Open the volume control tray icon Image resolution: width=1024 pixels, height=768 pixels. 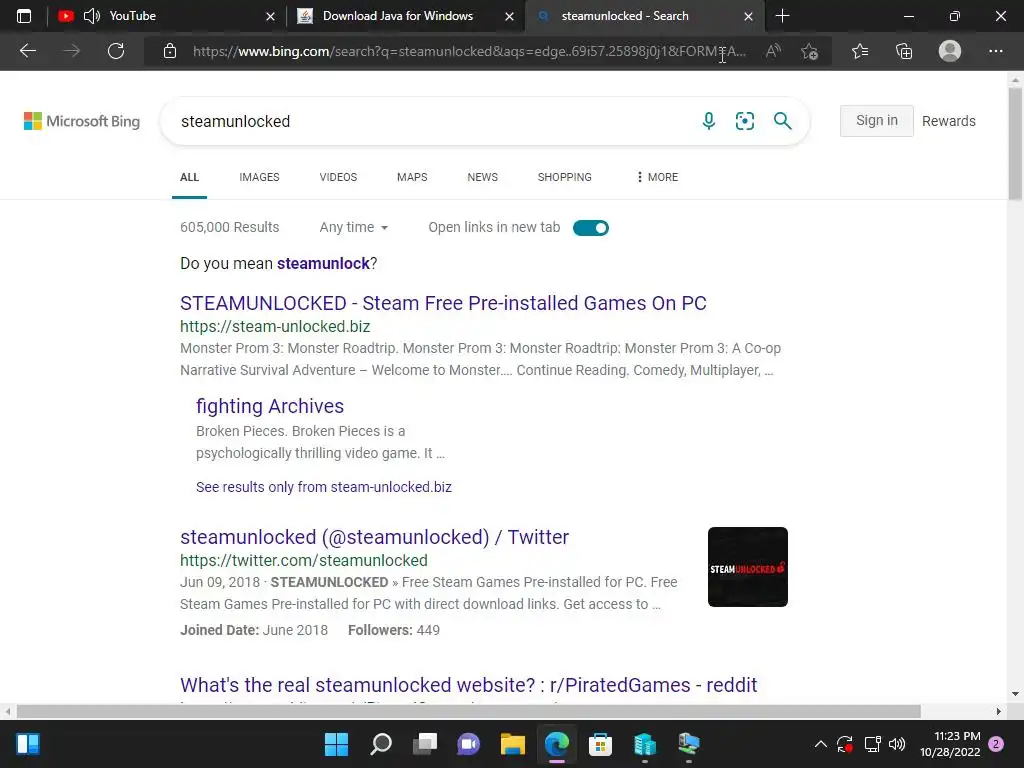pyautogui.click(x=897, y=744)
